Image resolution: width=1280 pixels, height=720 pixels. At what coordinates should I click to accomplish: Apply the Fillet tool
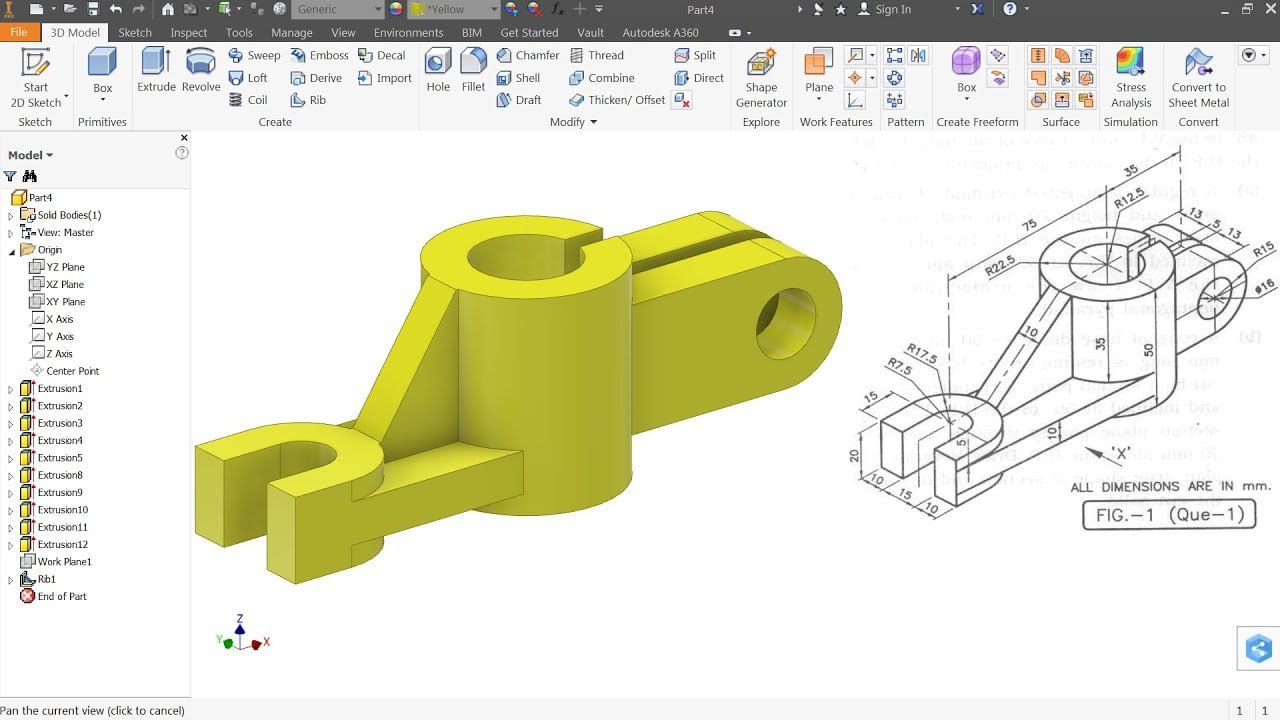click(474, 71)
